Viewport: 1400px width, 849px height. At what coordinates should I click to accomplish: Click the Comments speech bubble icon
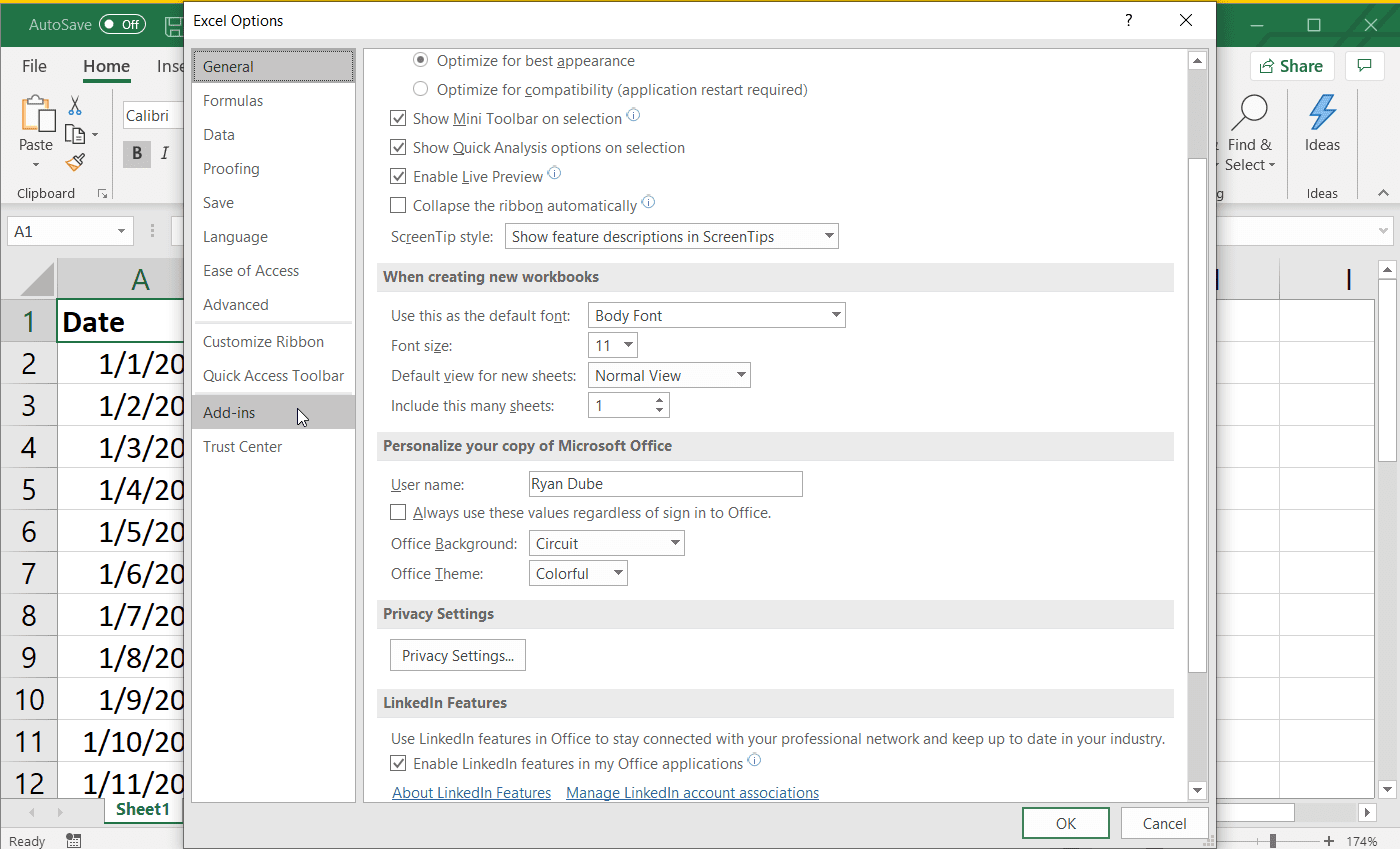coord(1364,66)
